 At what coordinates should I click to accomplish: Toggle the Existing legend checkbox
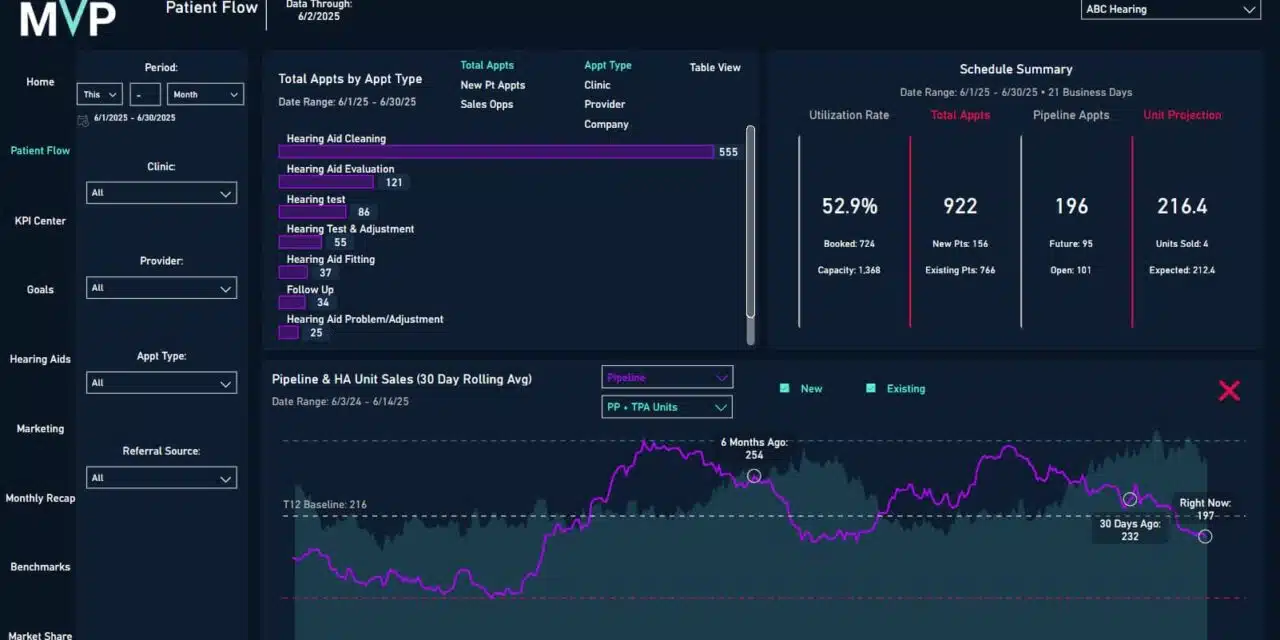point(871,388)
